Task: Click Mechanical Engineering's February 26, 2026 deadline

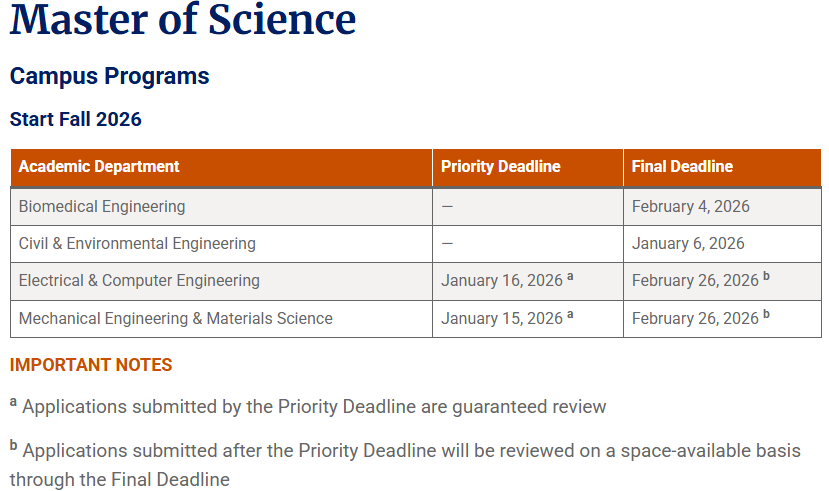Action: click(x=695, y=319)
